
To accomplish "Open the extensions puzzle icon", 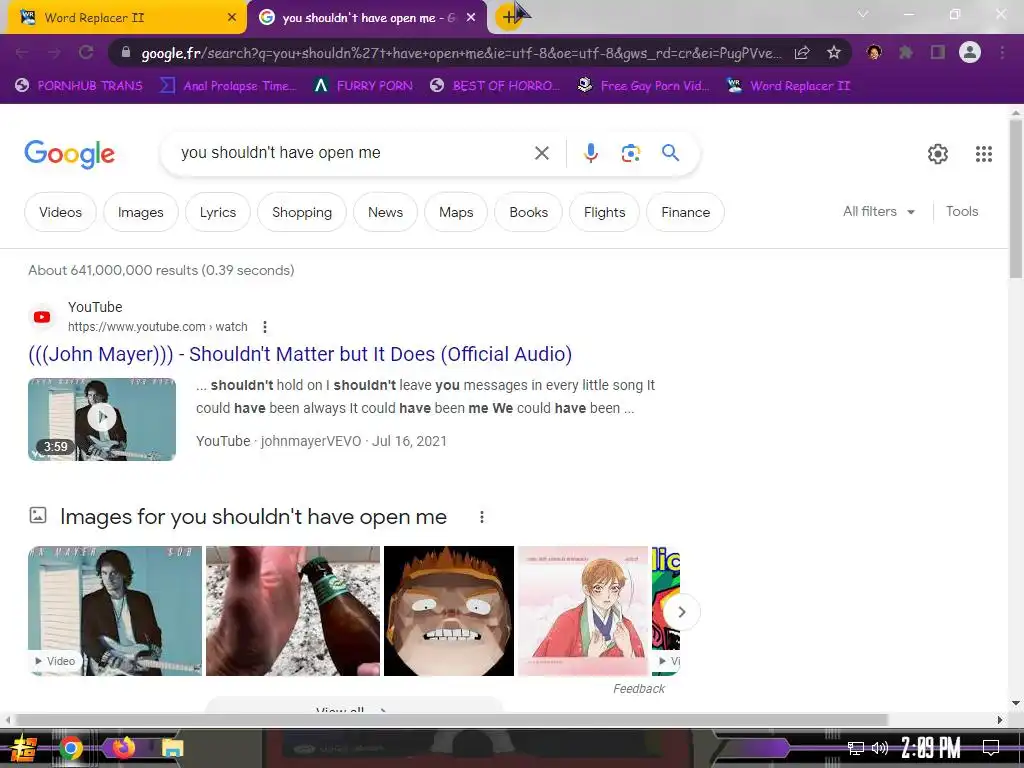I will click(906, 52).
